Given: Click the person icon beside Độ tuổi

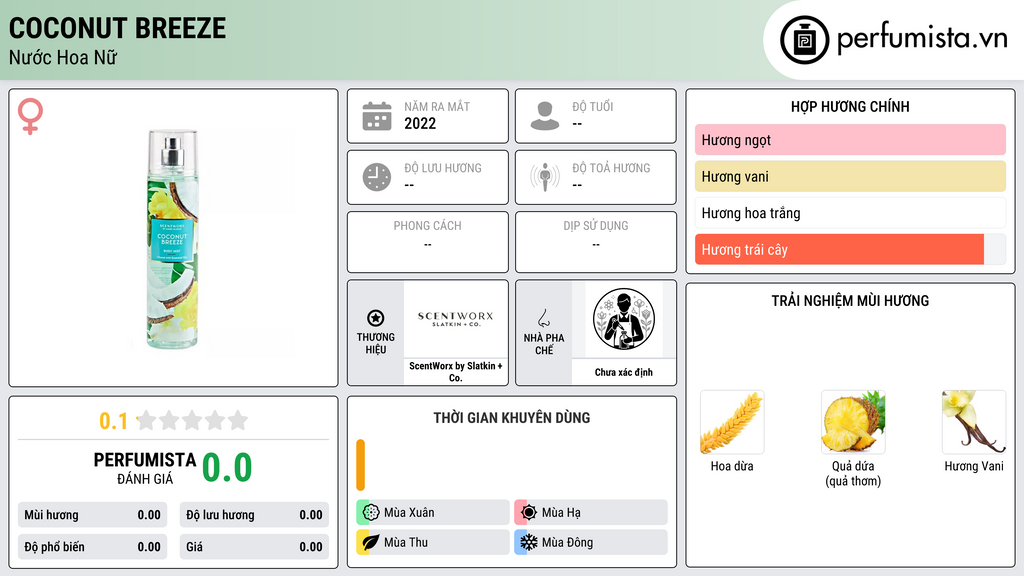Looking at the screenshot, I should (545, 116).
